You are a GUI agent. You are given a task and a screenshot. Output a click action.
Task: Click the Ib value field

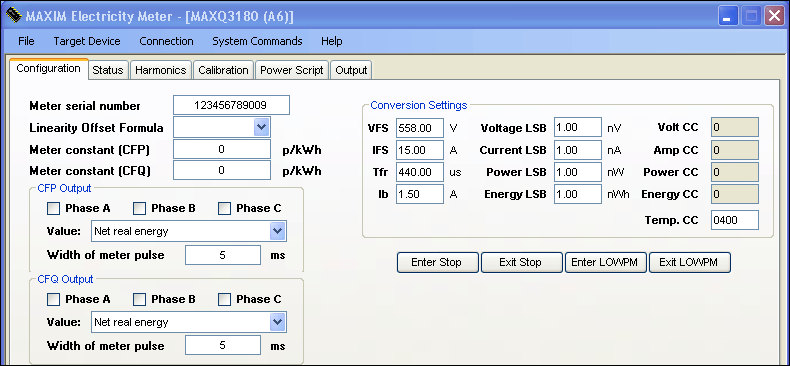coord(420,194)
